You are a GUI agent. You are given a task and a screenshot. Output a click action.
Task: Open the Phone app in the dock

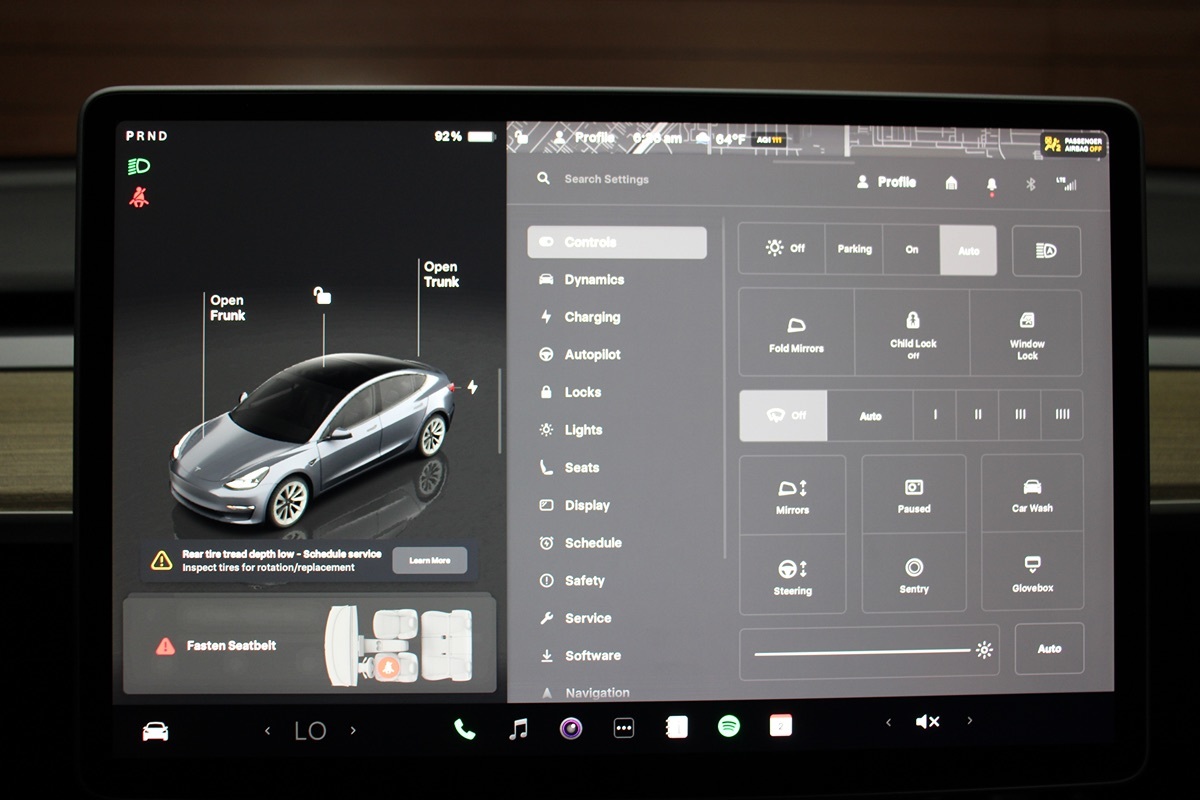(465, 728)
